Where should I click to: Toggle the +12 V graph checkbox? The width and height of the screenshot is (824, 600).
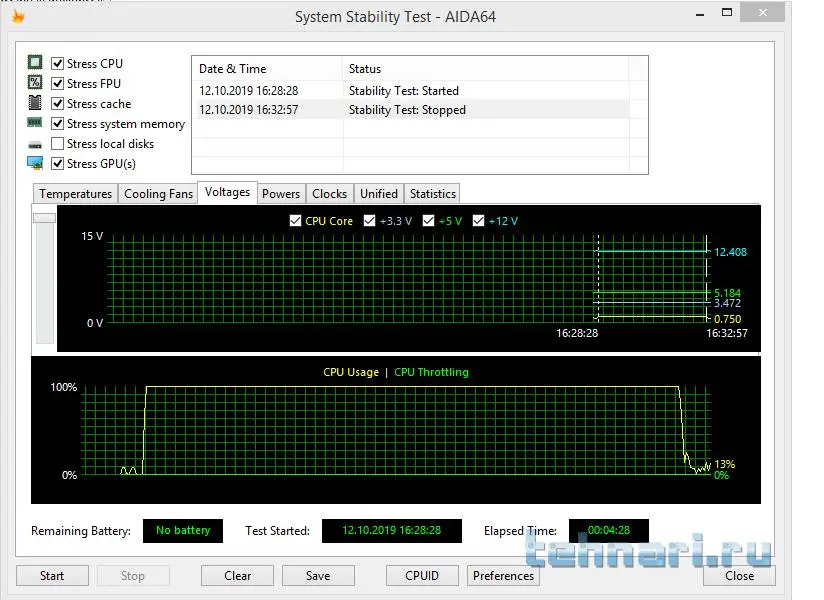(478, 221)
